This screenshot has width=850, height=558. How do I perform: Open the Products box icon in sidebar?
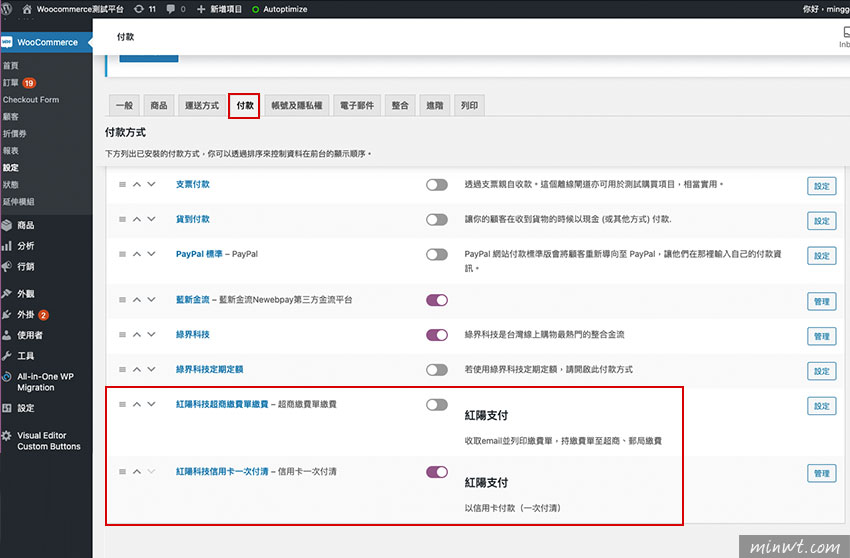tap(7, 225)
